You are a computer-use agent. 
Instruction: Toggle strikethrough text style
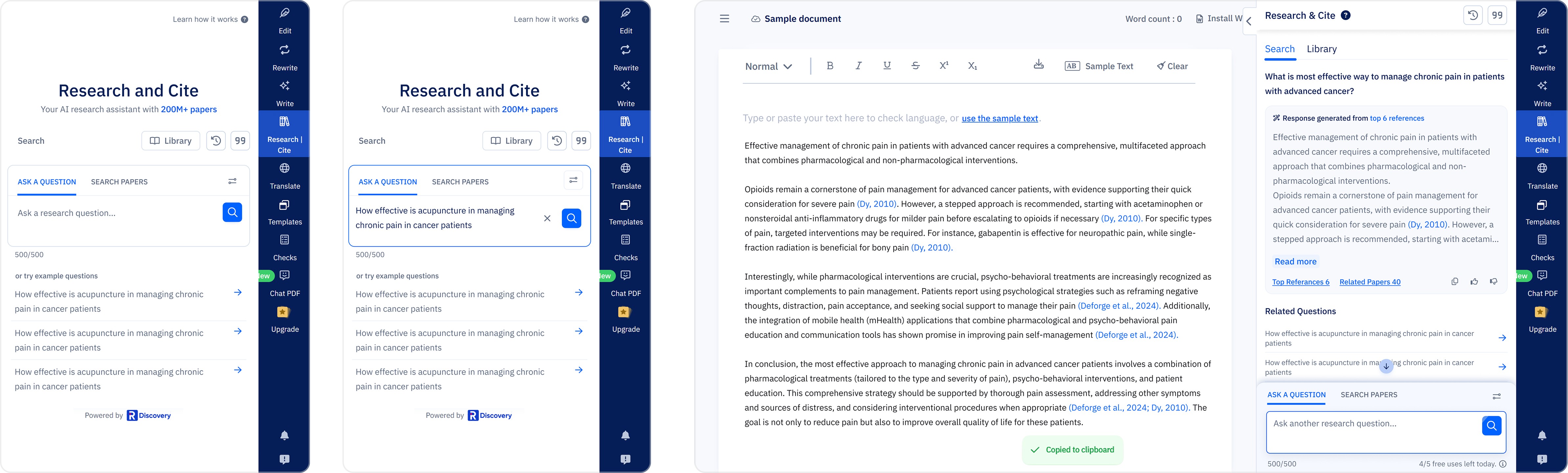(915, 66)
